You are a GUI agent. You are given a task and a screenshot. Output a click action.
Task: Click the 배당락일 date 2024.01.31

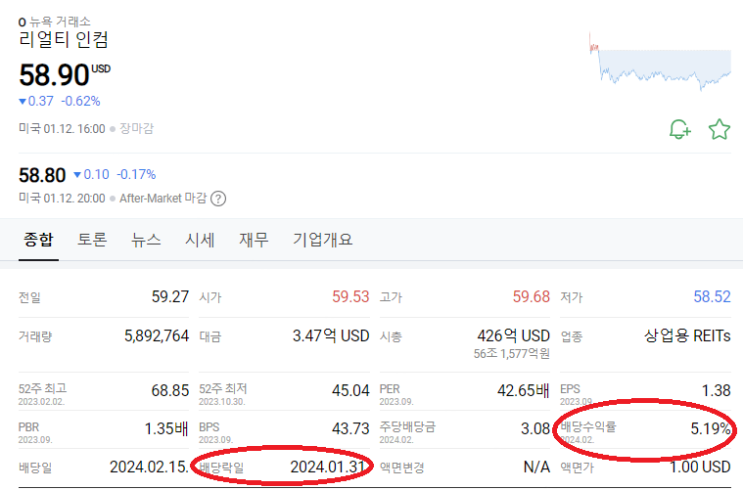pos(327,467)
